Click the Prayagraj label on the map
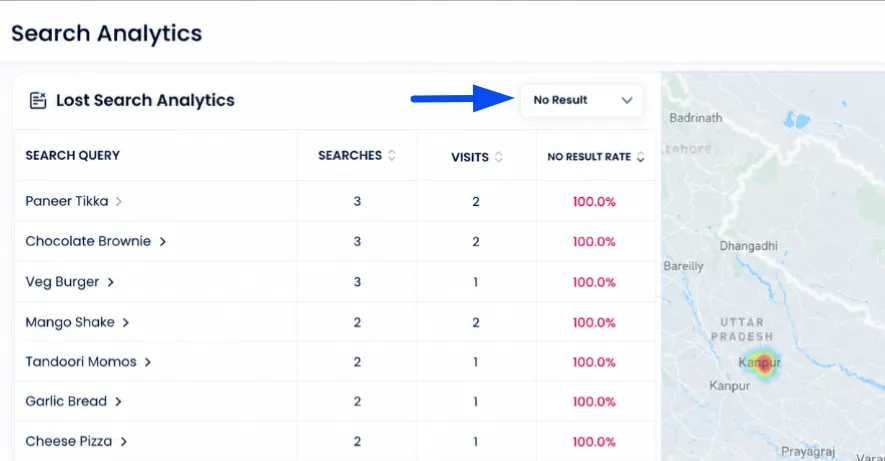This screenshot has width=885, height=461. [808, 452]
